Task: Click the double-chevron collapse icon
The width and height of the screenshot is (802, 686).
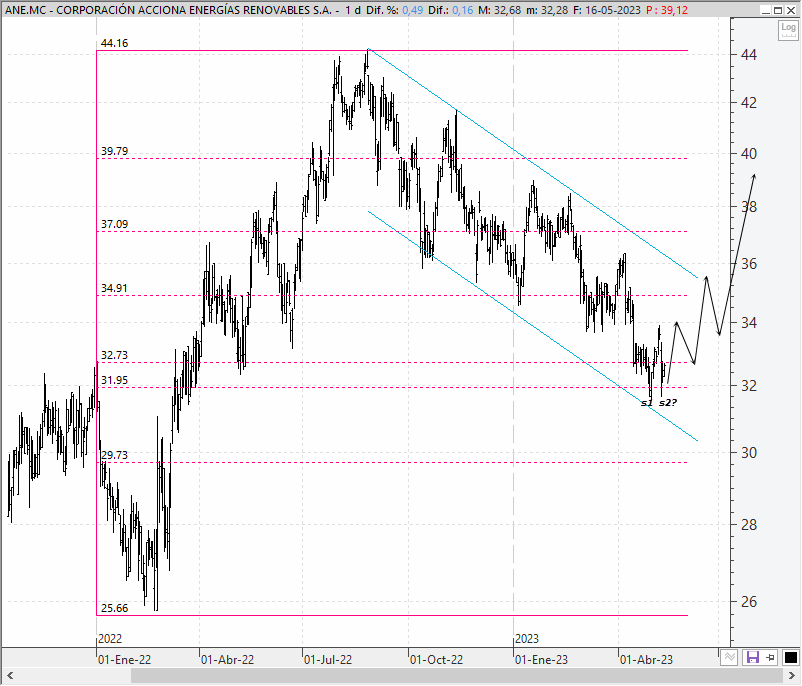Action: point(729,657)
